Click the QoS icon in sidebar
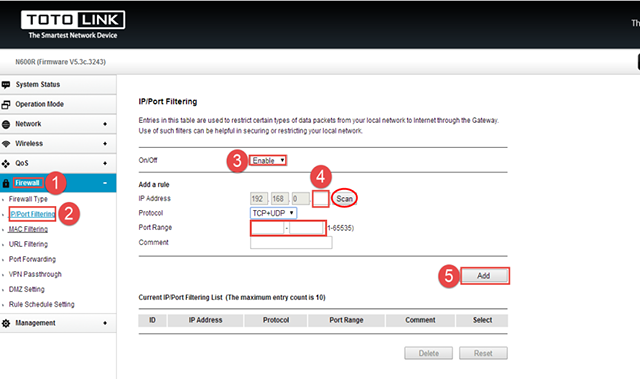The image size is (640, 379). (6, 164)
